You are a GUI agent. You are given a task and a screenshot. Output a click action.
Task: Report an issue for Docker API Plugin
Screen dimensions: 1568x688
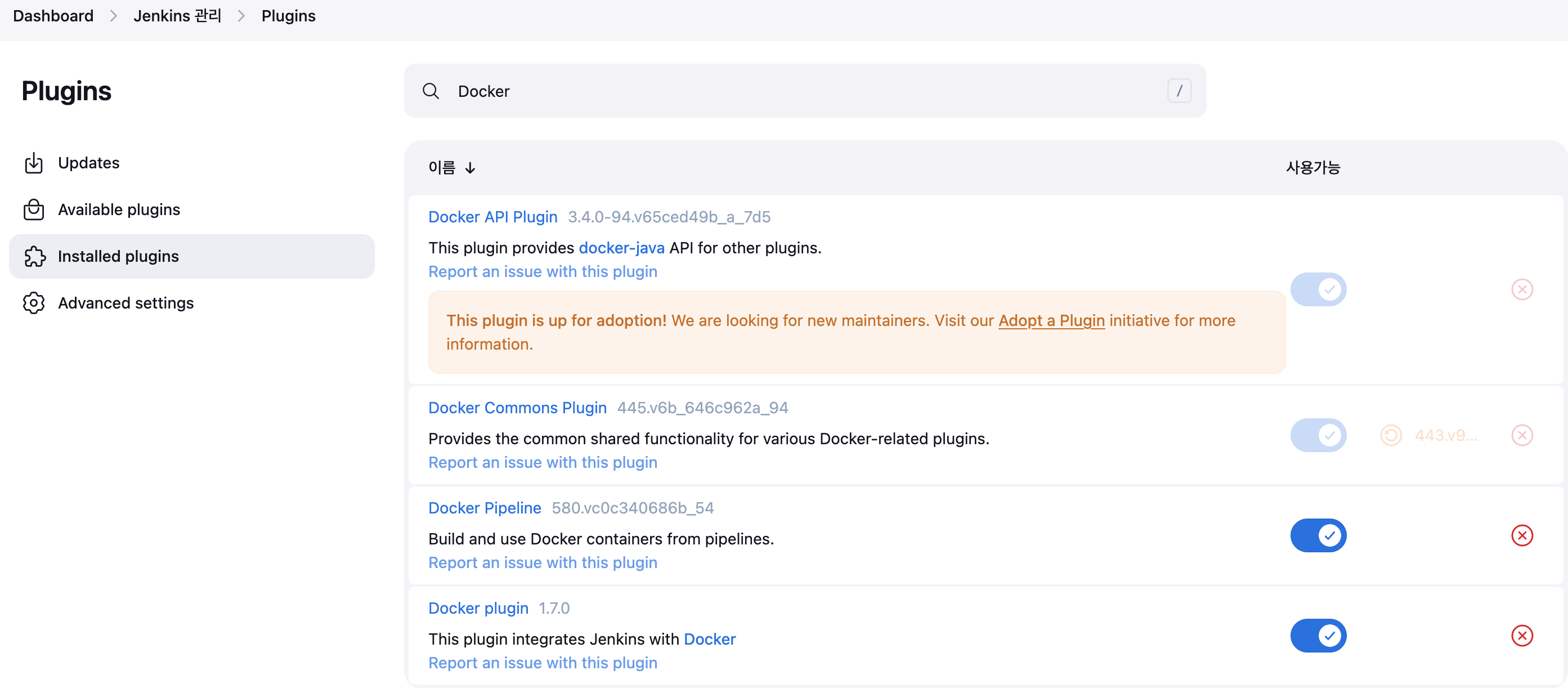pos(543,271)
